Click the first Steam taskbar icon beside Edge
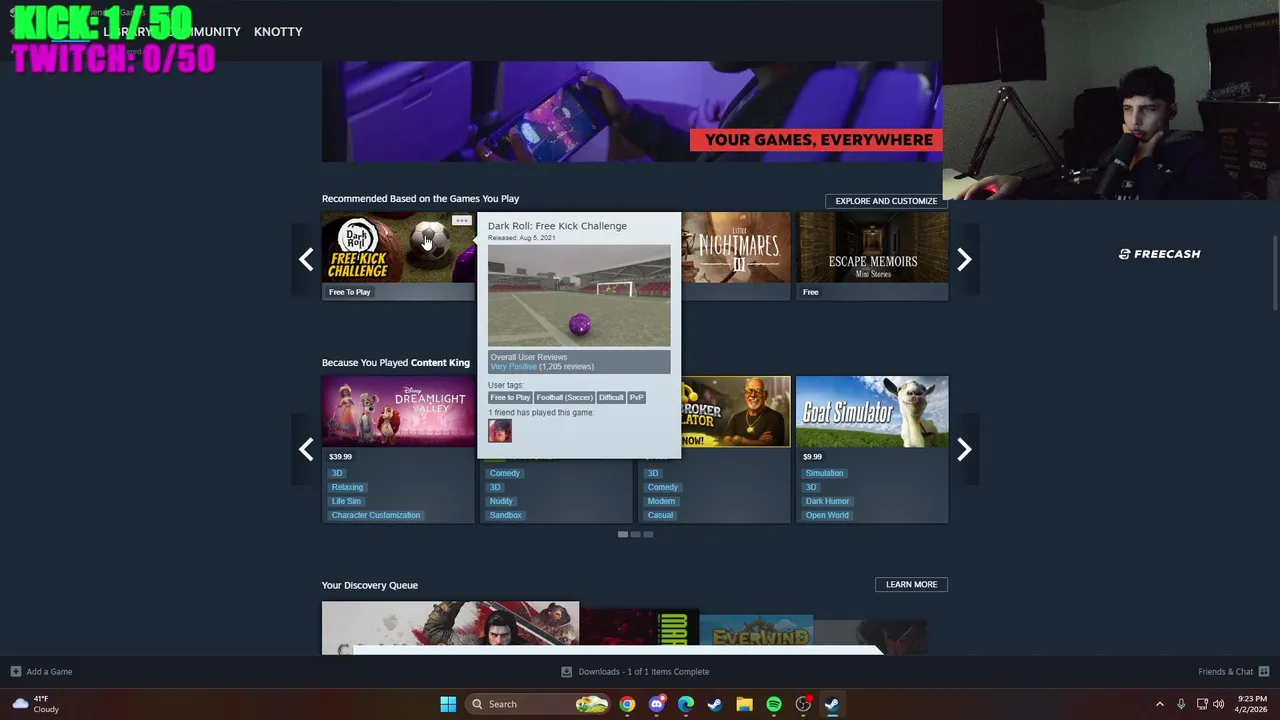This screenshot has height=720, width=1280. point(715,704)
